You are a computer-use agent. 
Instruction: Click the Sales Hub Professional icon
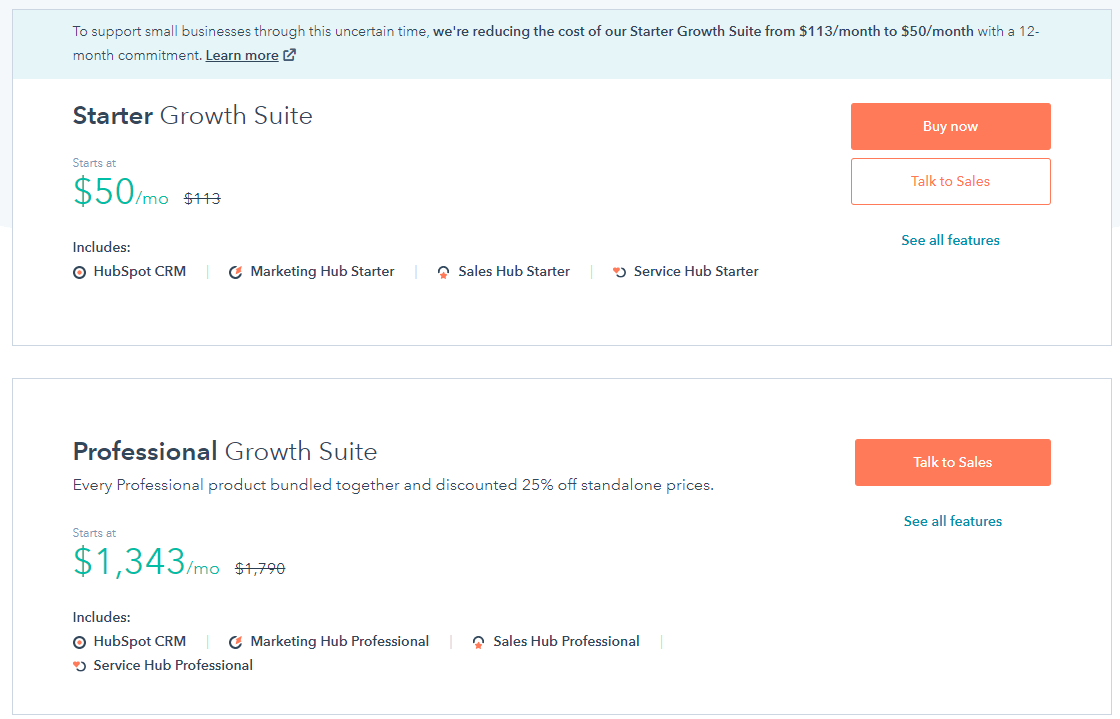click(x=479, y=642)
